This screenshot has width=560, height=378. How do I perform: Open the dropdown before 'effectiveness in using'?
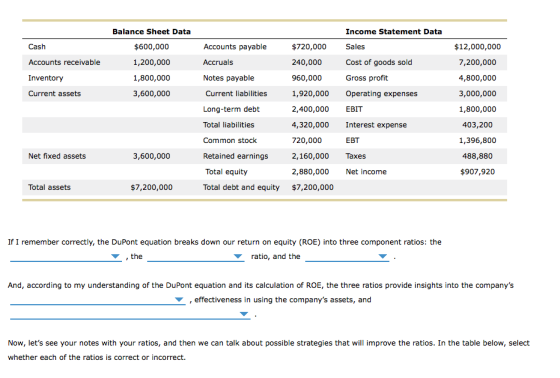point(98,300)
